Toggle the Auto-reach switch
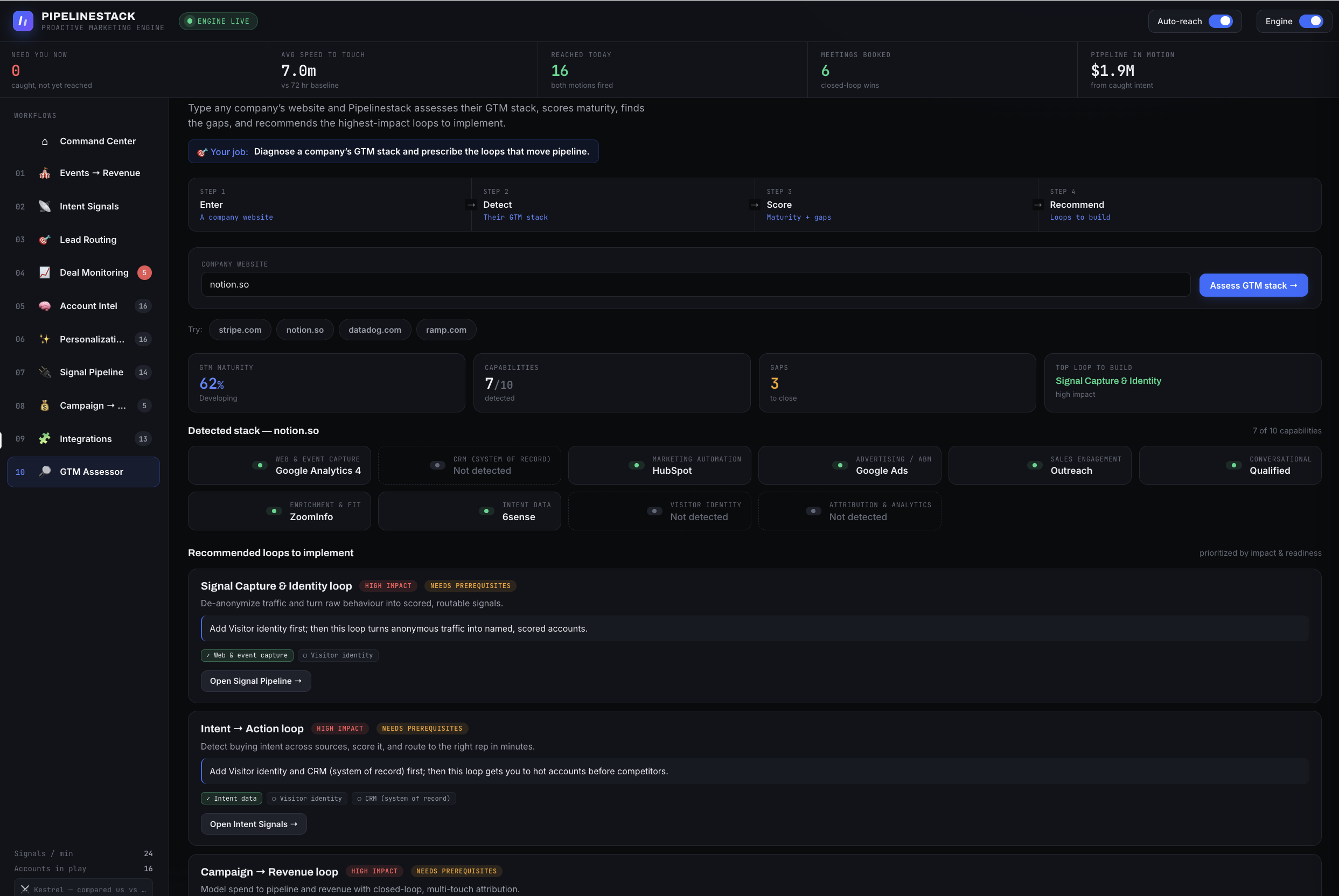1339x896 pixels. click(1221, 21)
